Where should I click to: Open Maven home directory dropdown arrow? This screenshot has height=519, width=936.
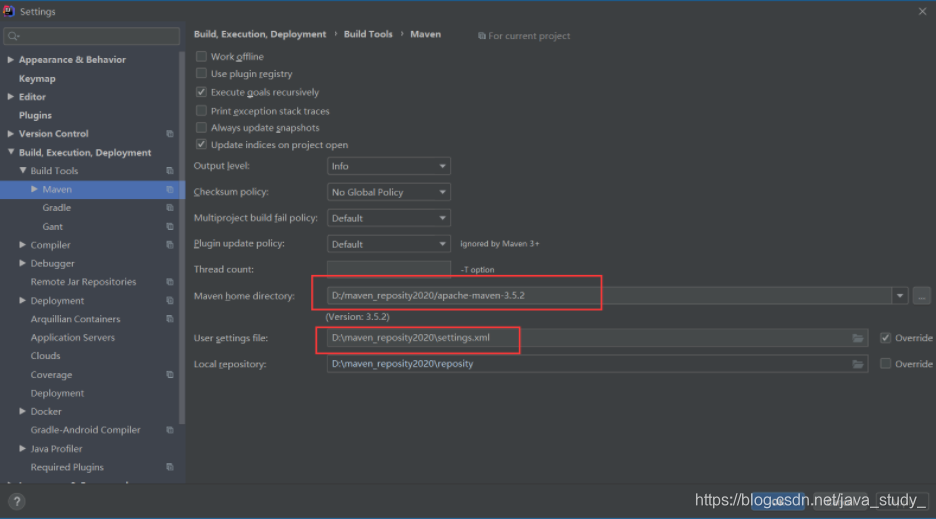[x=900, y=296]
